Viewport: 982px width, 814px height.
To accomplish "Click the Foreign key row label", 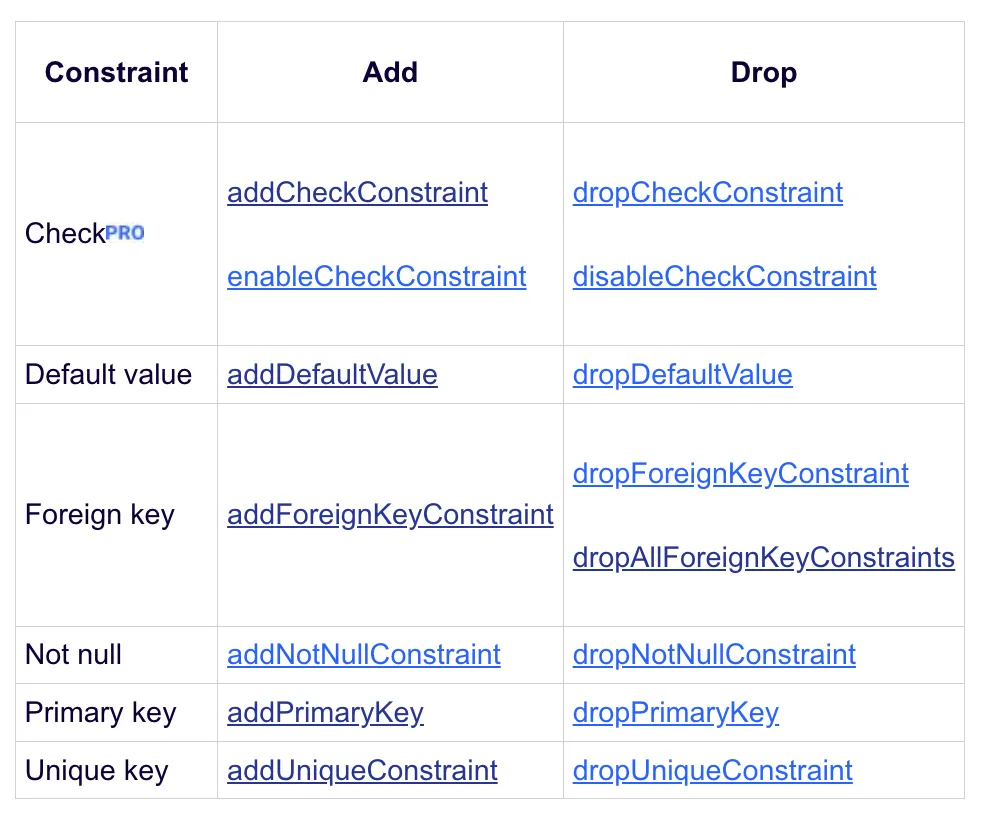I will click(x=100, y=515).
